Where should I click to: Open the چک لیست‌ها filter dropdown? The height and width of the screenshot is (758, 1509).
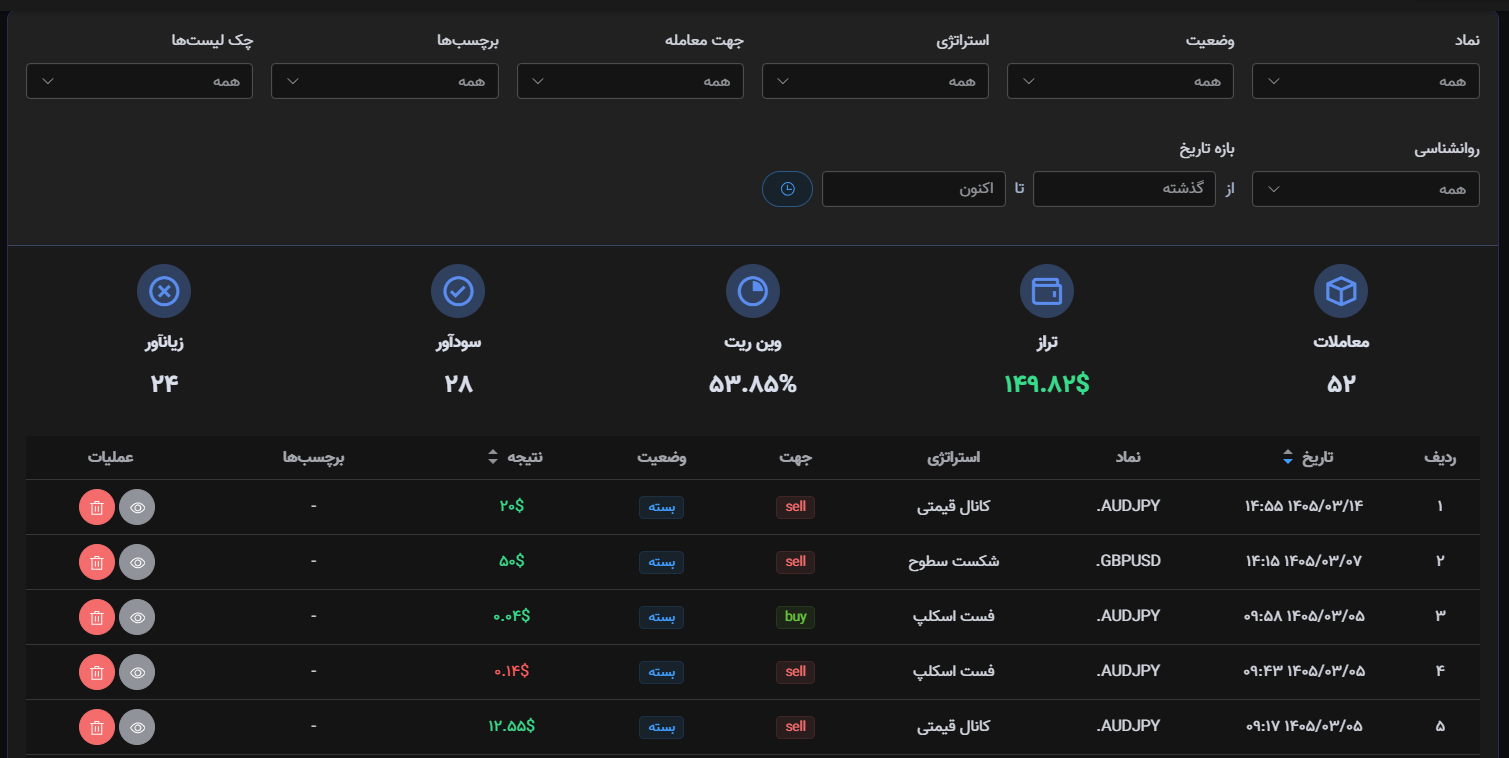[x=139, y=81]
